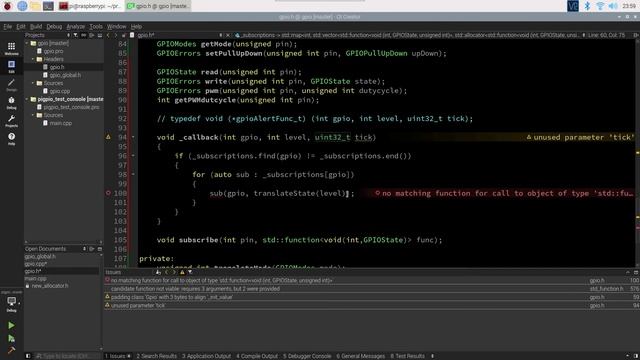Split the Projects side panel
The height and width of the screenshot is (360, 640).
point(91,36)
